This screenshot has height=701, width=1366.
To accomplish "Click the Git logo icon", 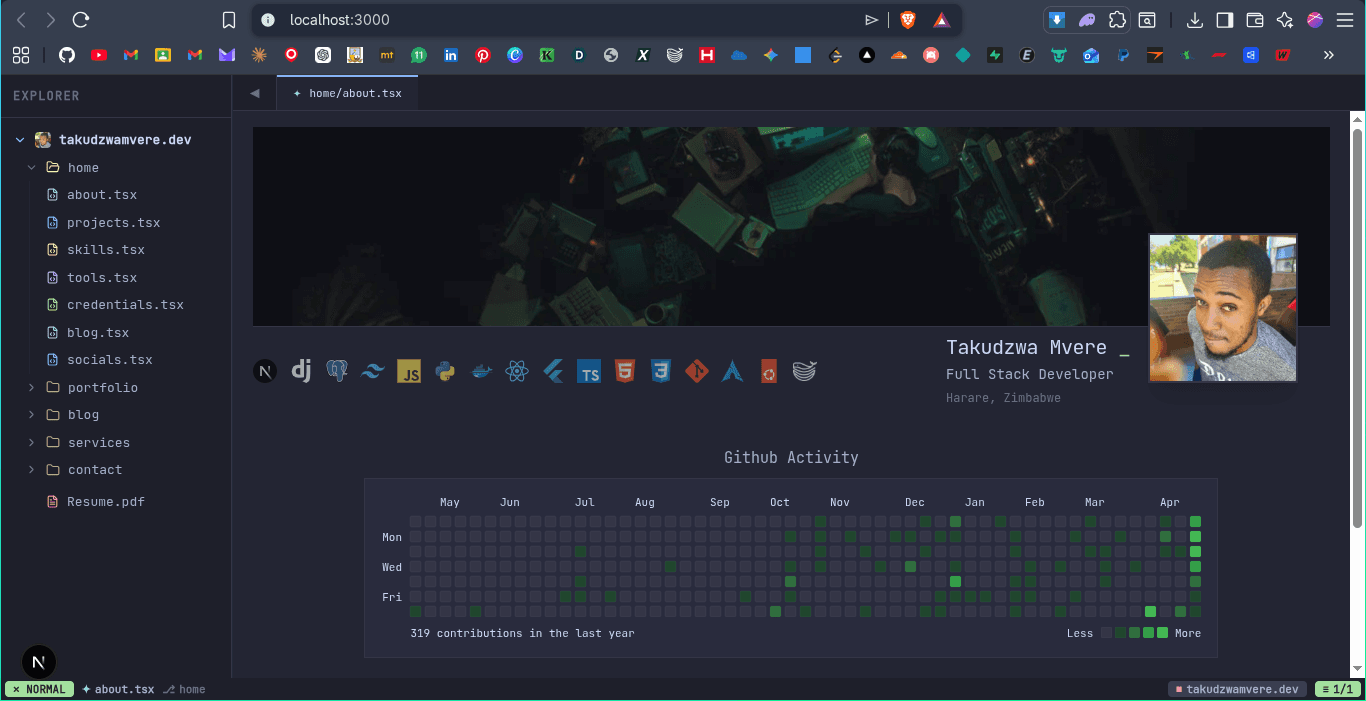I will (697, 371).
